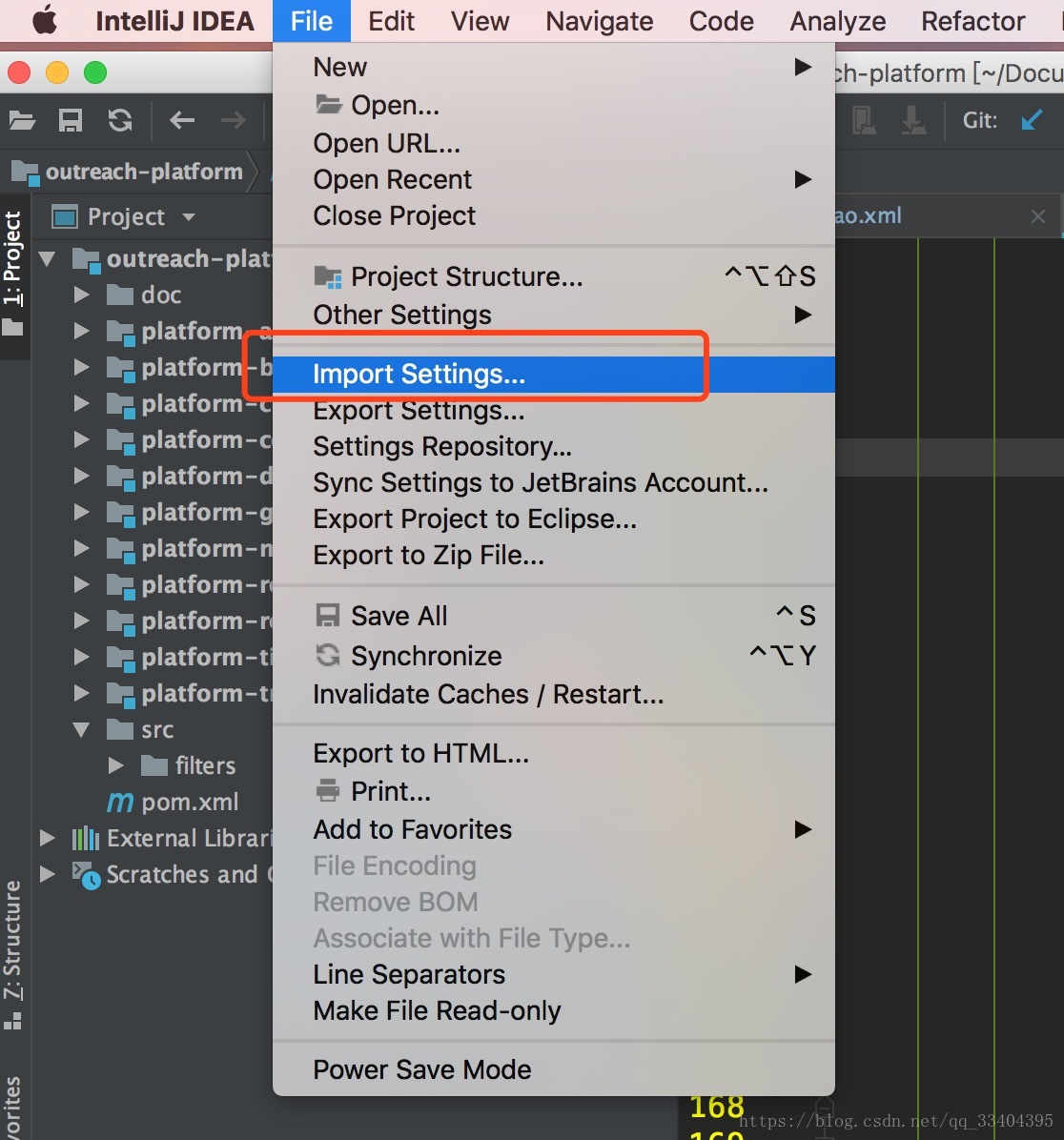Select Open URL... entry
This screenshot has height=1140, width=1064.
click(x=554, y=143)
